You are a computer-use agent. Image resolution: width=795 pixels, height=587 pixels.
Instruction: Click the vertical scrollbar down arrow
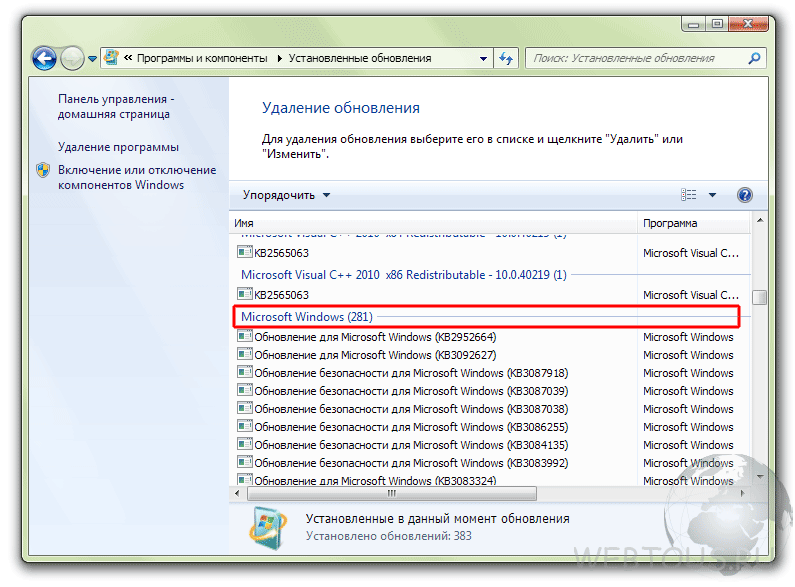[x=760, y=476]
